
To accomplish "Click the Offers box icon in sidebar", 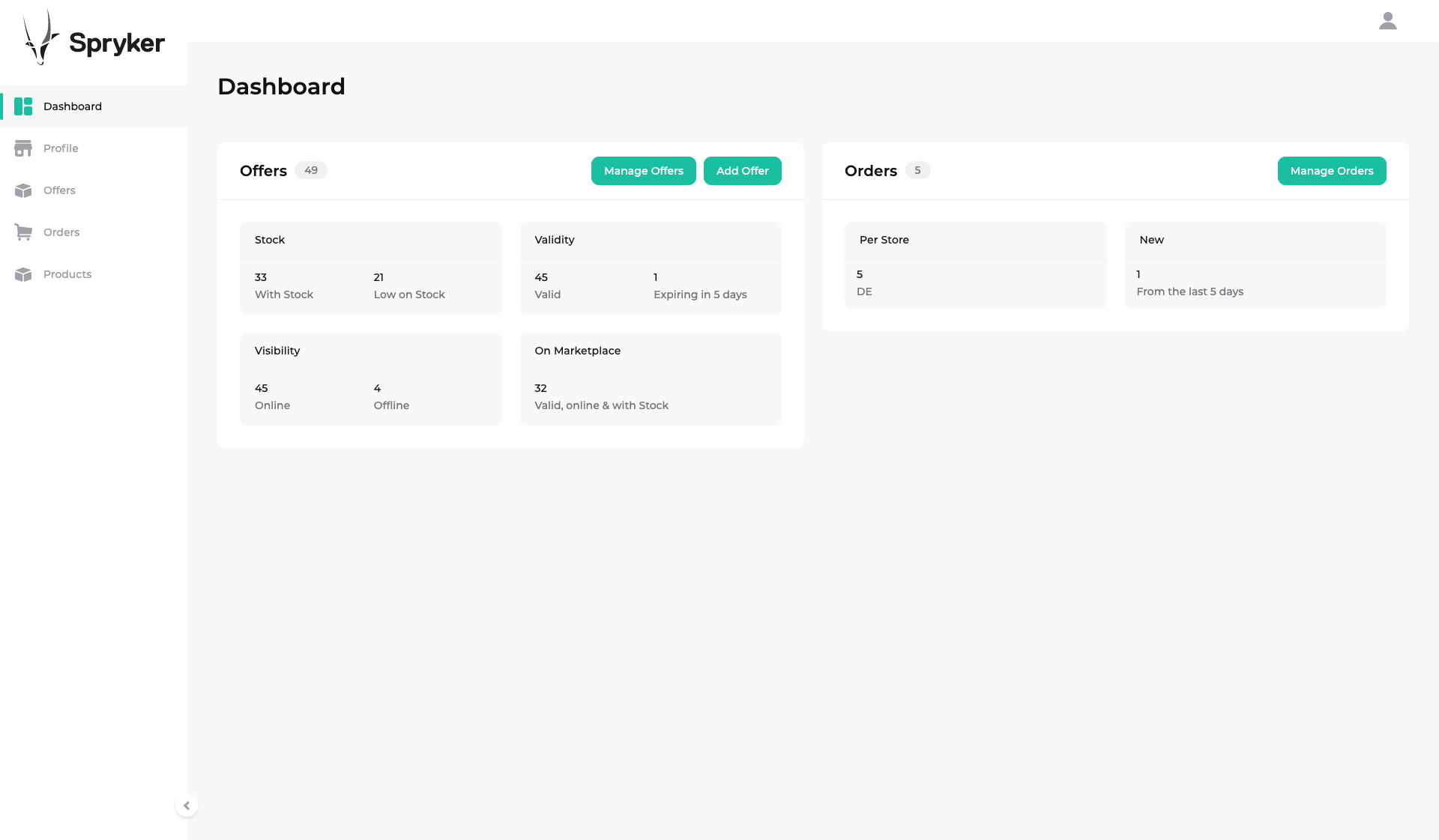I will click(23, 190).
